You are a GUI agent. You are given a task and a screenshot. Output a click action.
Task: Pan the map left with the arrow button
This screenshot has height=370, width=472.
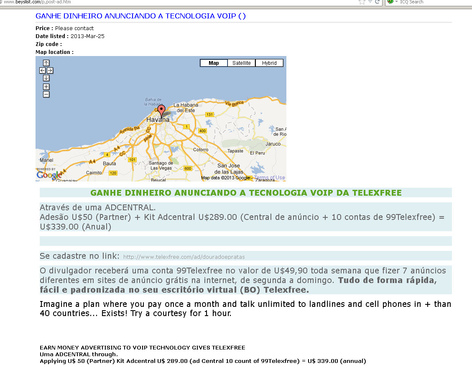pyautogui.click(x=42, y=71)
